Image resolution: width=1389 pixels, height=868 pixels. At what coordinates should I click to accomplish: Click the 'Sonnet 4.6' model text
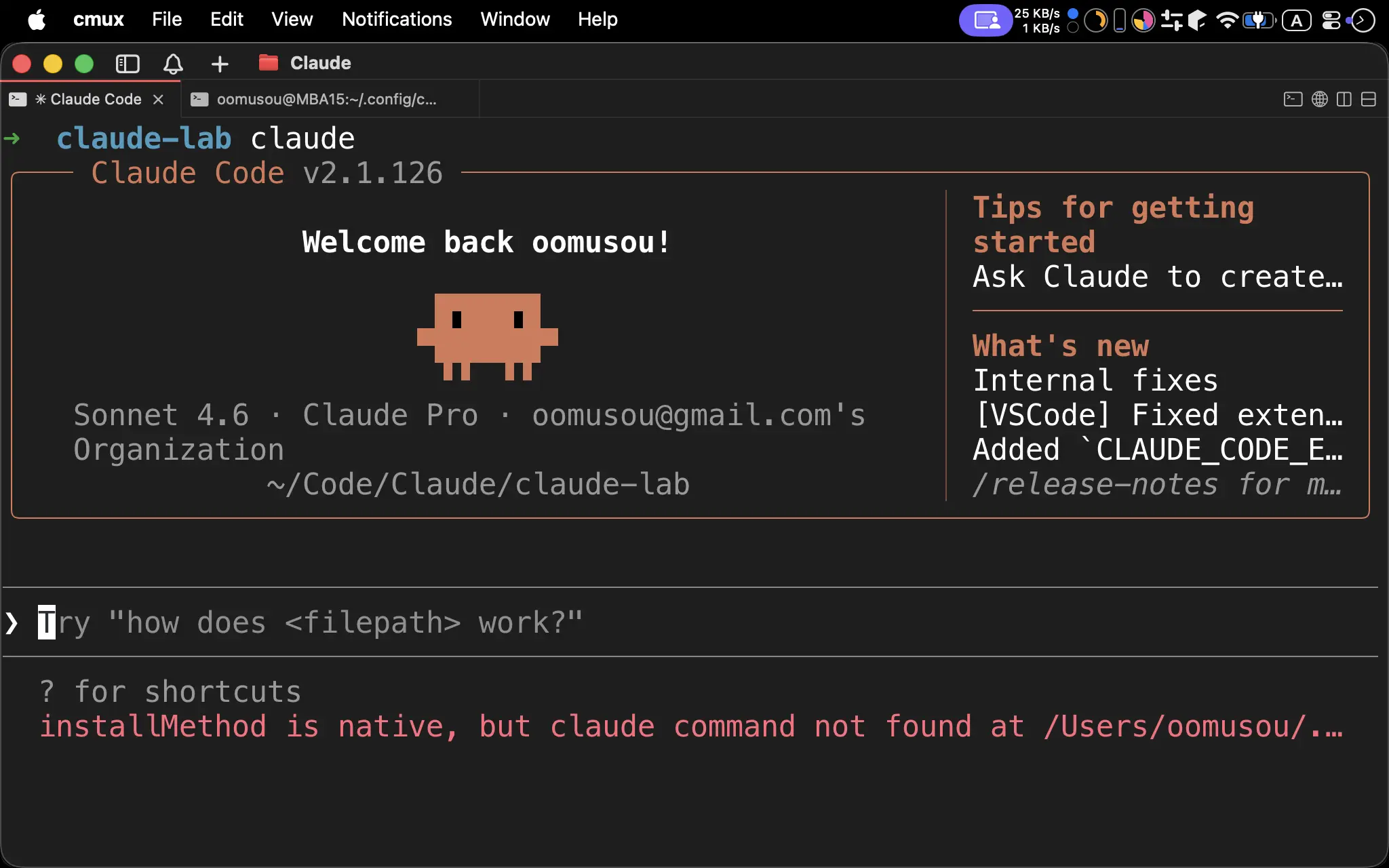[x=161, y=415]
